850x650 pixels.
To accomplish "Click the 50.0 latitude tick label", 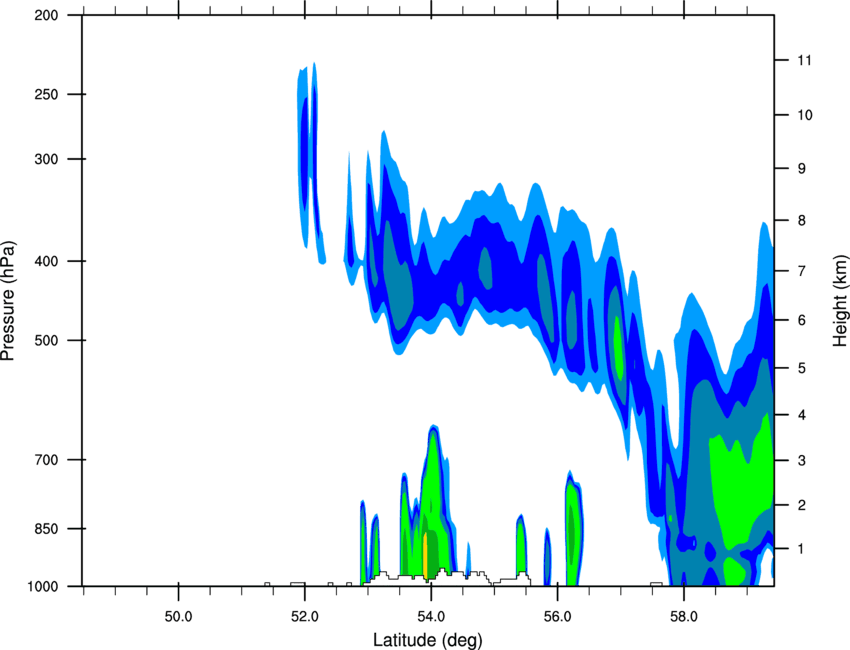I will tap(178, 617).
